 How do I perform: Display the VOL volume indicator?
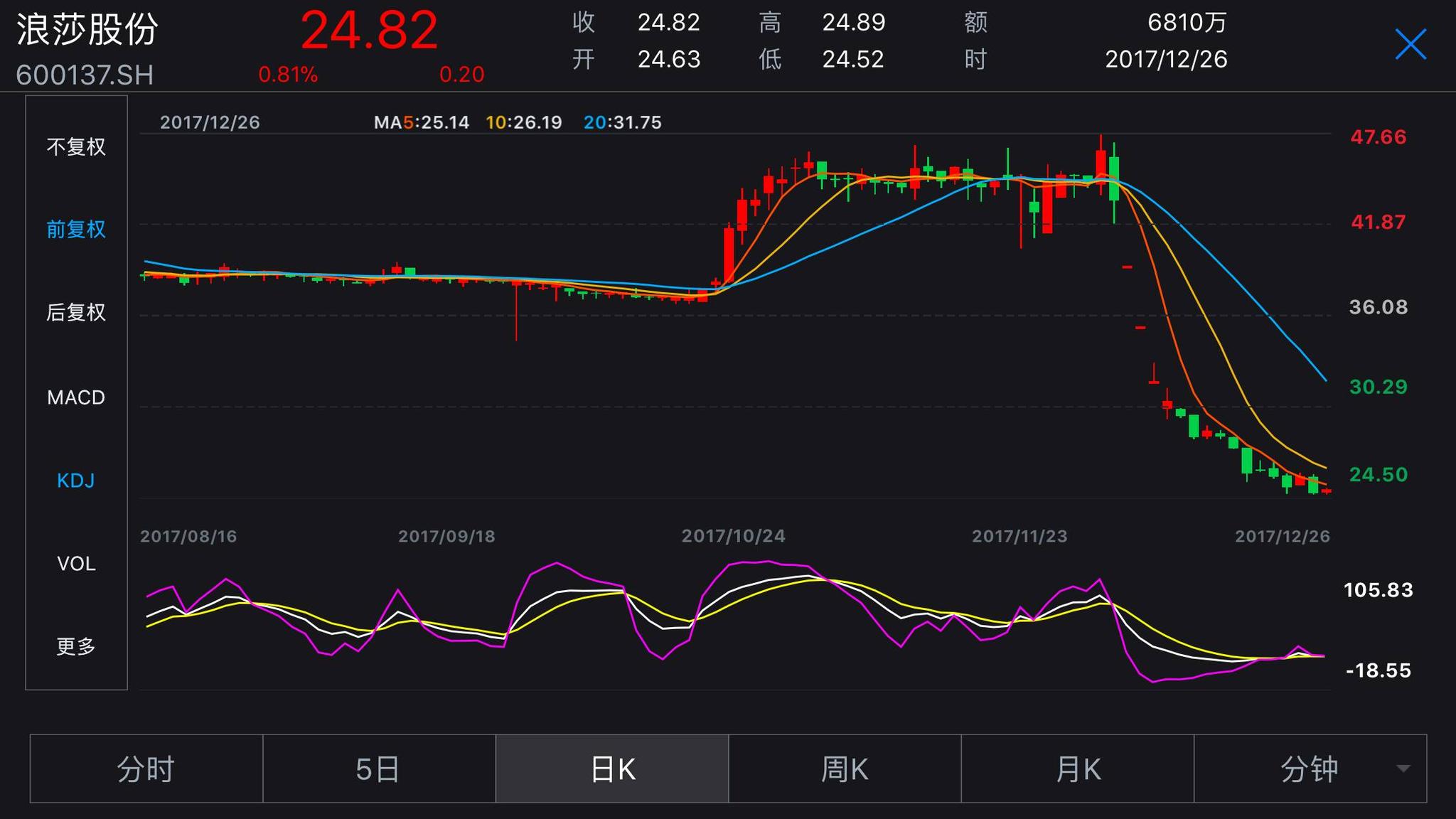pos(76,563)
